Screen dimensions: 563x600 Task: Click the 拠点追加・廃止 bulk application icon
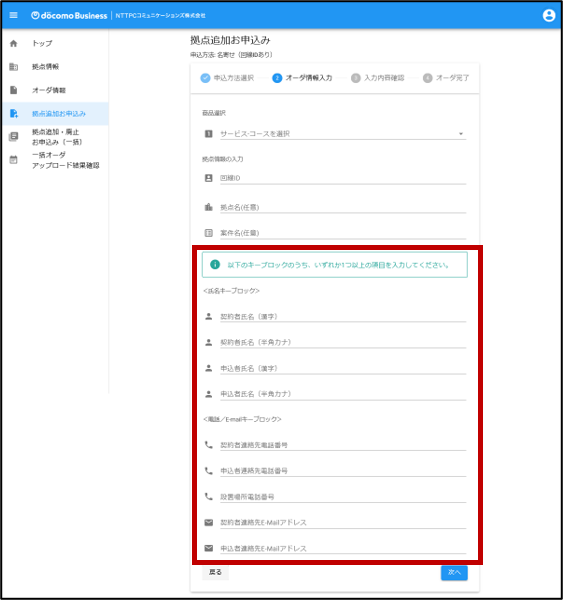tap(13, 137)
